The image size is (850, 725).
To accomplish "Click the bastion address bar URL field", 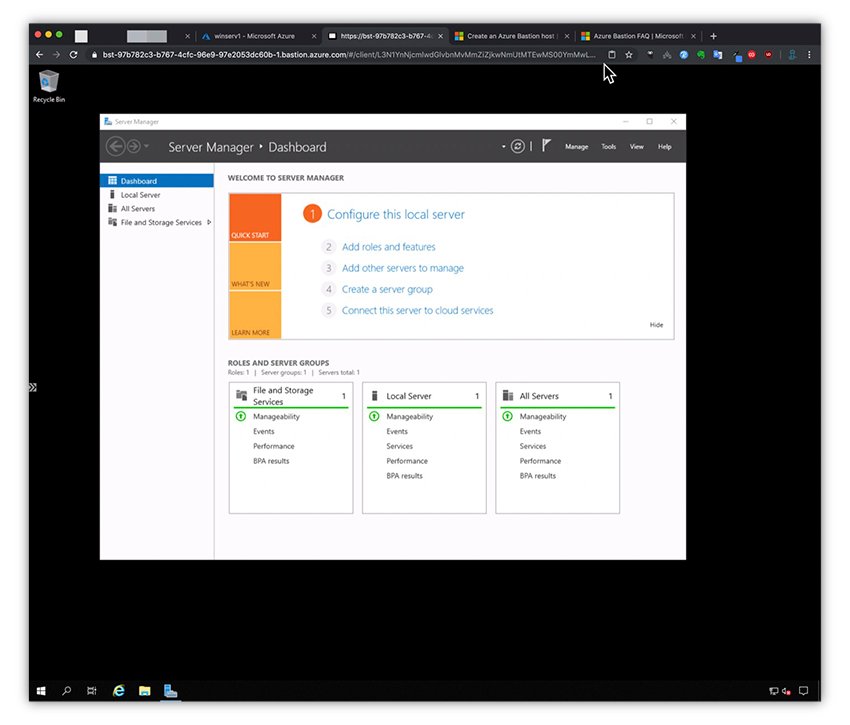I will (300, 54).
